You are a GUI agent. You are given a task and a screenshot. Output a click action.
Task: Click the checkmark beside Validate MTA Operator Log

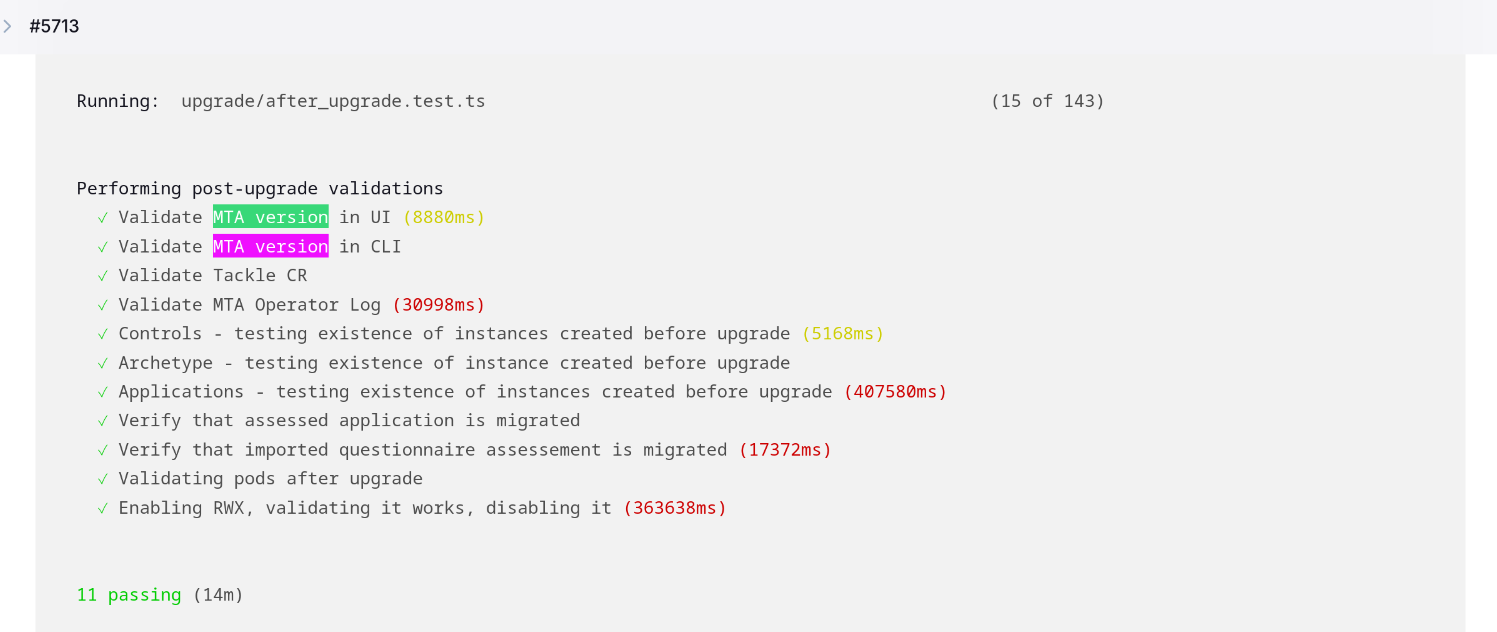tap(102, 304)
